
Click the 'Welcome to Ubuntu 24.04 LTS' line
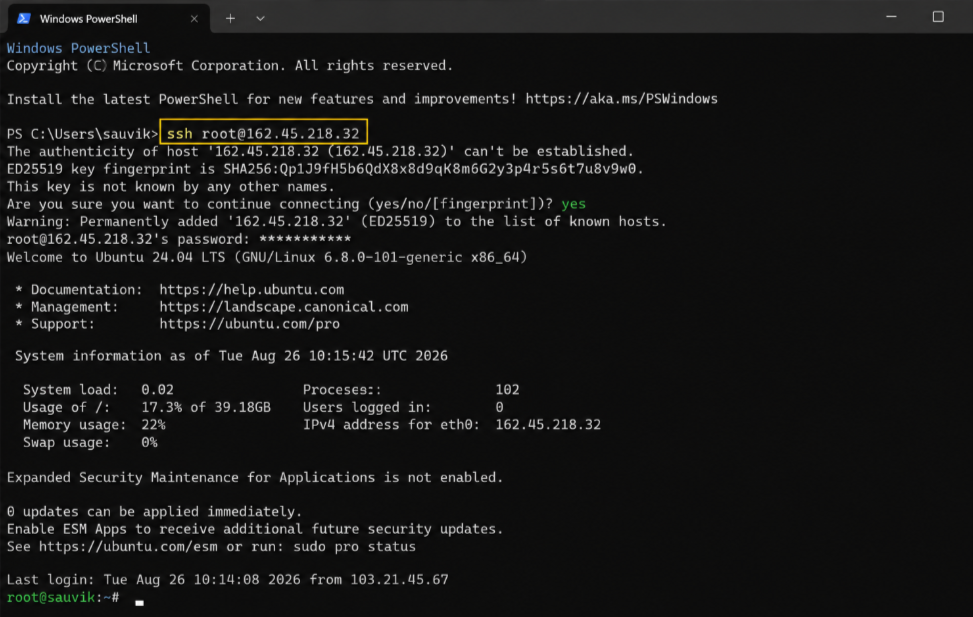[267, 257]
